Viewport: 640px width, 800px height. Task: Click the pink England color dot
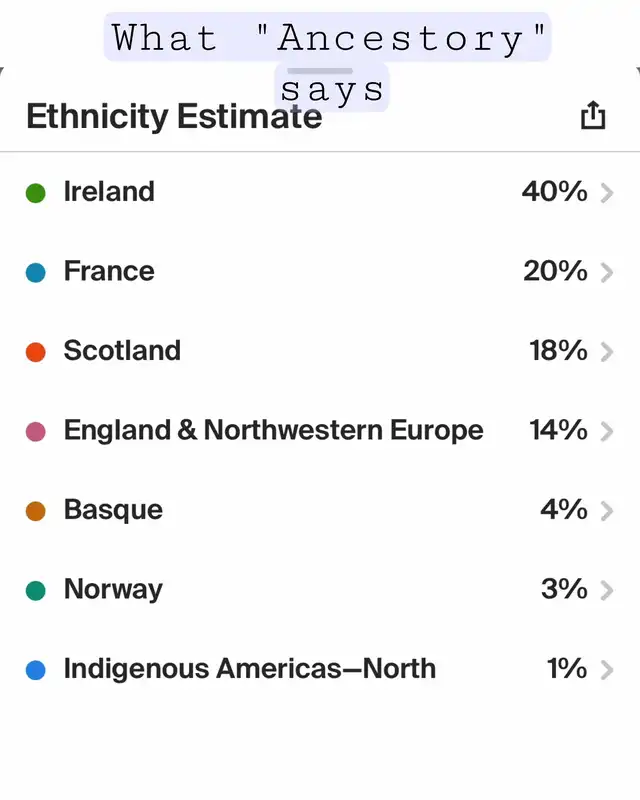(x=36, y=432)
